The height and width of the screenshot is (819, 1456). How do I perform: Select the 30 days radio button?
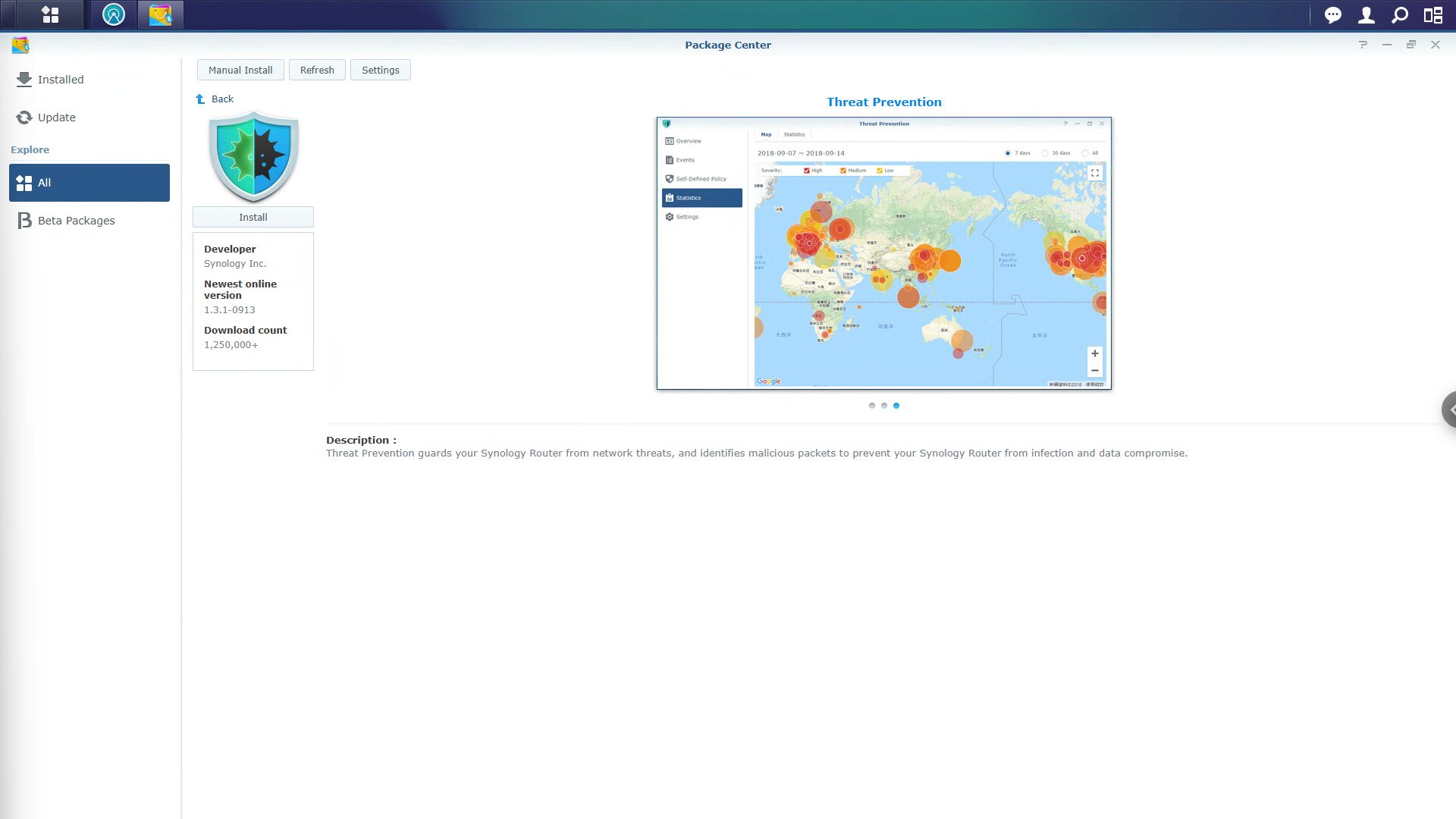pyautogui.click(x=1044, y=153)
